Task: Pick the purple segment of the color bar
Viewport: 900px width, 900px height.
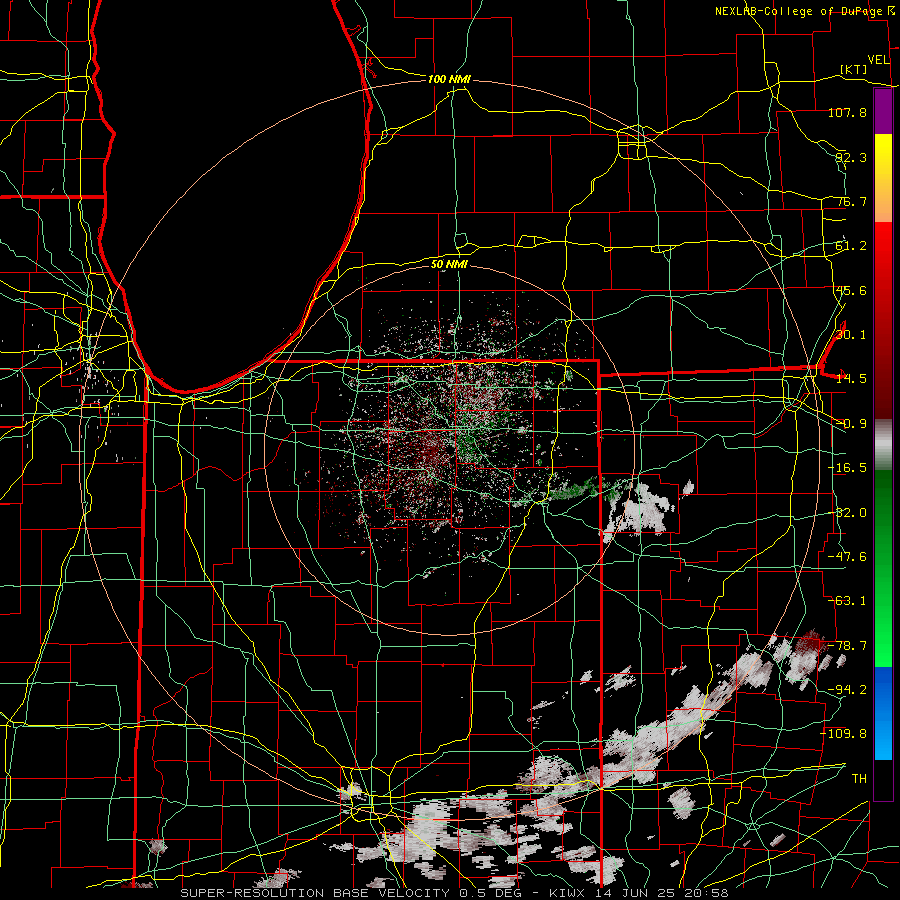Action: 883,112
